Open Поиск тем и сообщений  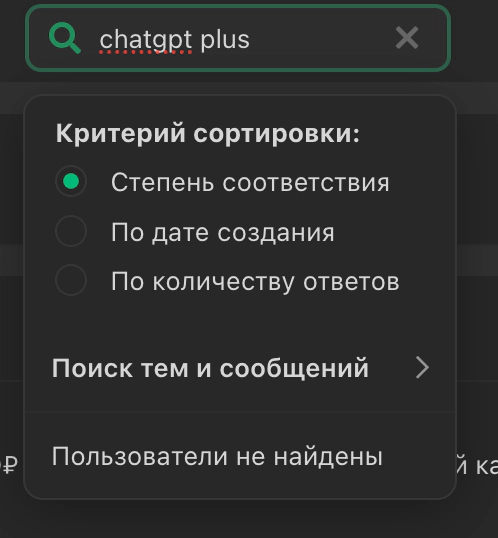click(240, 368)
